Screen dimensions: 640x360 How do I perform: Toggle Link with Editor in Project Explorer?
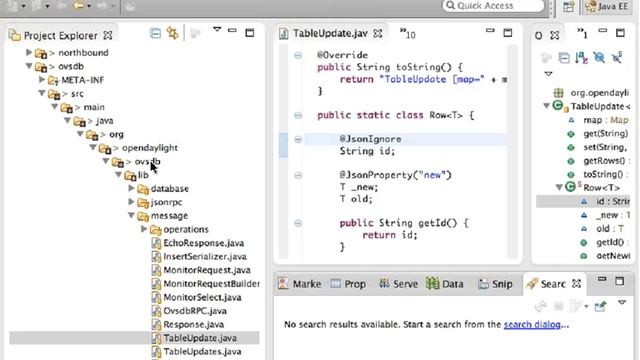coord(173,33)
